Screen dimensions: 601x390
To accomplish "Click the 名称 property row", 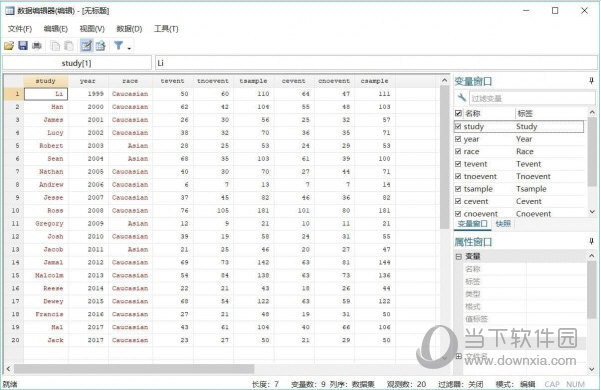I will pyautogui.click(x=525, y=269).
